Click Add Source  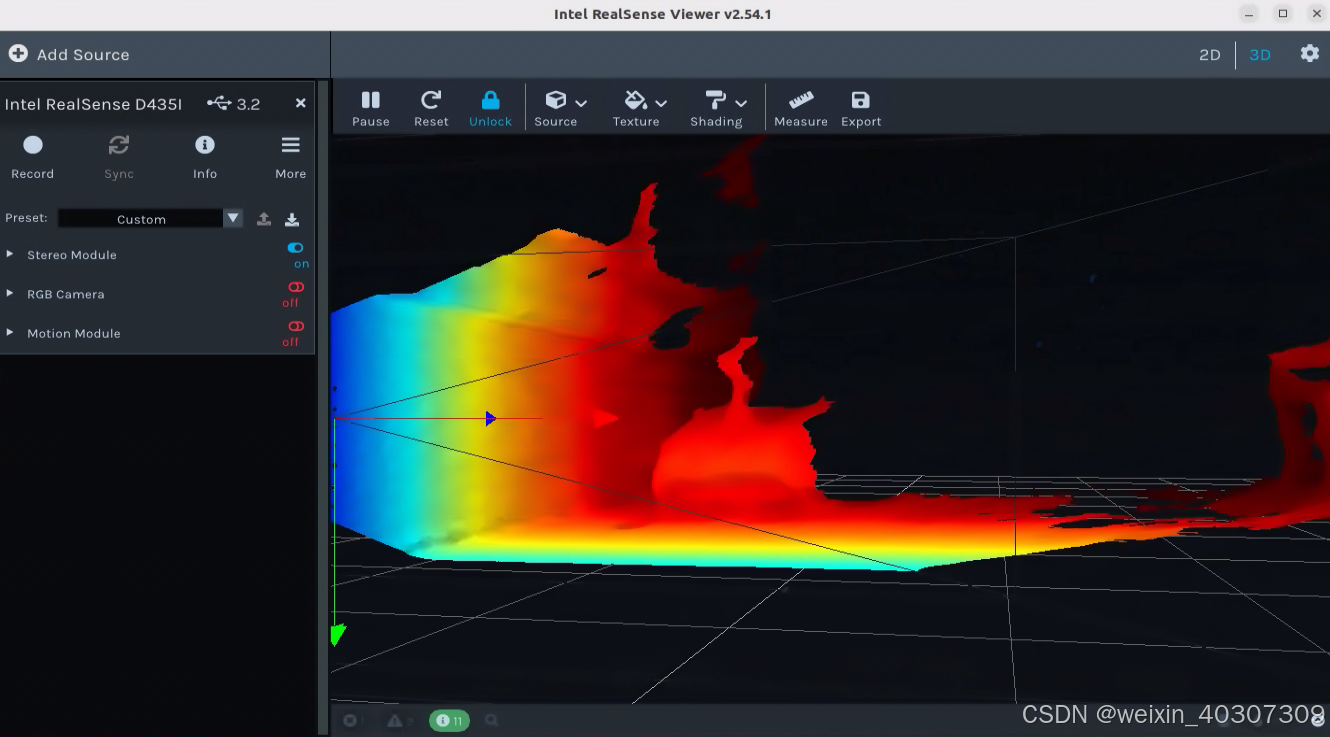click(x=69, y=54)
